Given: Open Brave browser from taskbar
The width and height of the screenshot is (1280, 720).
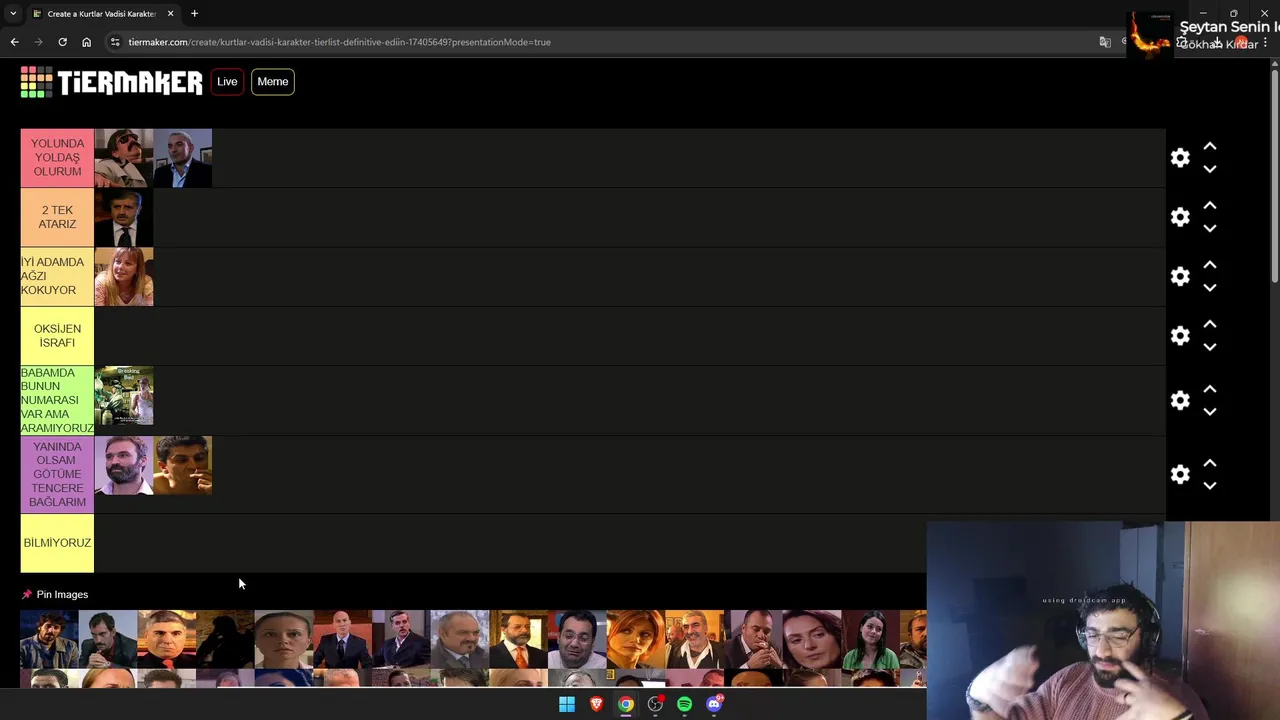Looking at the screenshot, I should pos(597,704).
